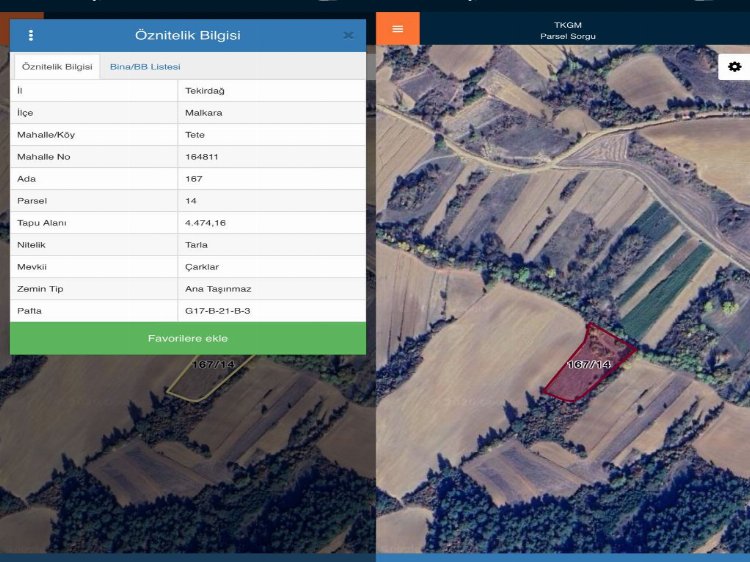
Task: Open map settings gear icon
Action: pos(734,67)
